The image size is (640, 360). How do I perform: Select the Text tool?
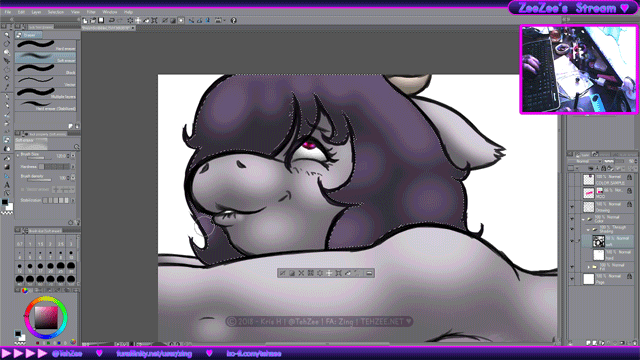7,184
